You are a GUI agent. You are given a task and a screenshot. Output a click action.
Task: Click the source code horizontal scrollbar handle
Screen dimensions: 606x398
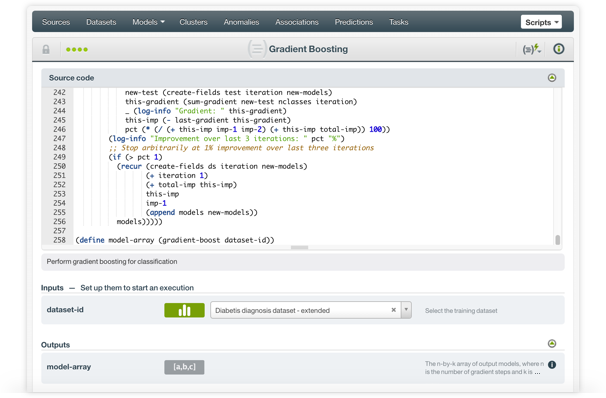coord(300,248)
